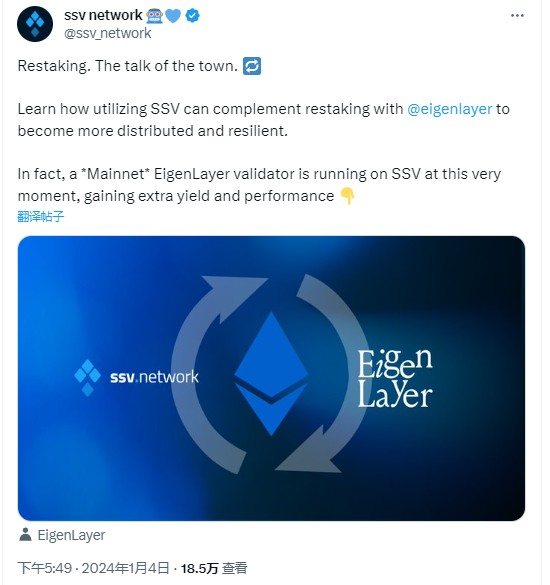This screenshot has width=550, height=585.
Task: Click the blue heart emoji icon
Action: pos(173,16)
